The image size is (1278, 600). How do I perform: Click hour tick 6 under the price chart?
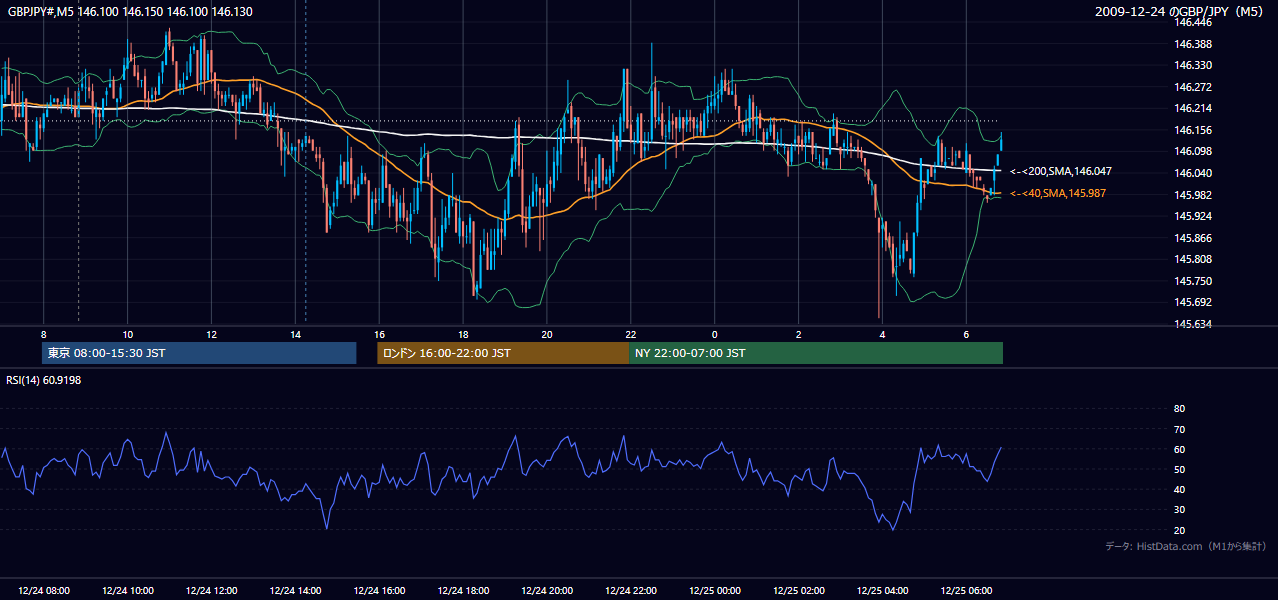pyautogui.click(x=967, y=334)
